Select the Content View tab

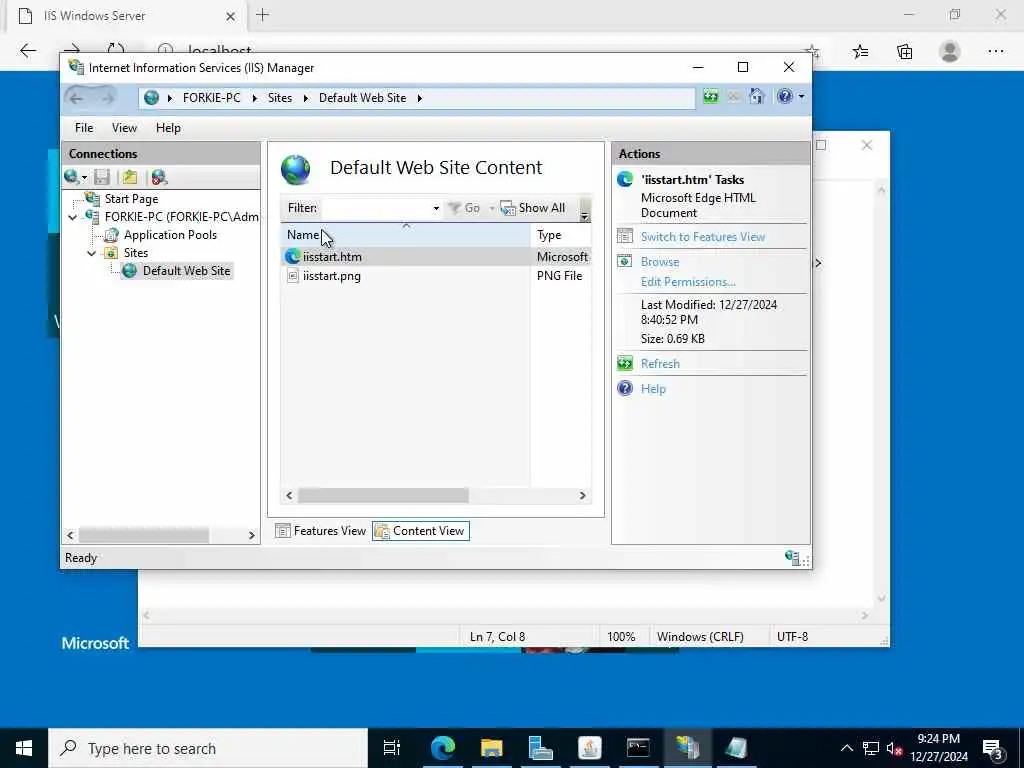(421, 531)
